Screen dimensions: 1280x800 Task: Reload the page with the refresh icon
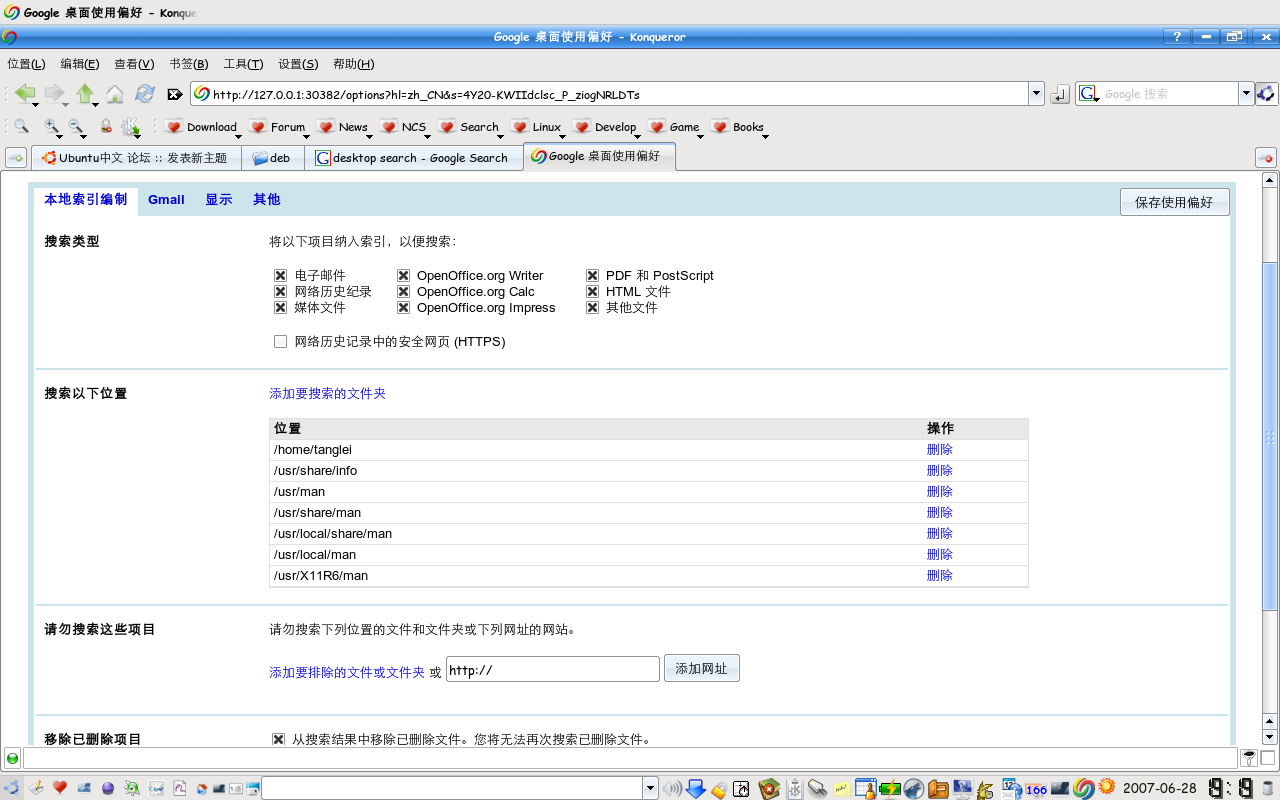click(145, 93)
